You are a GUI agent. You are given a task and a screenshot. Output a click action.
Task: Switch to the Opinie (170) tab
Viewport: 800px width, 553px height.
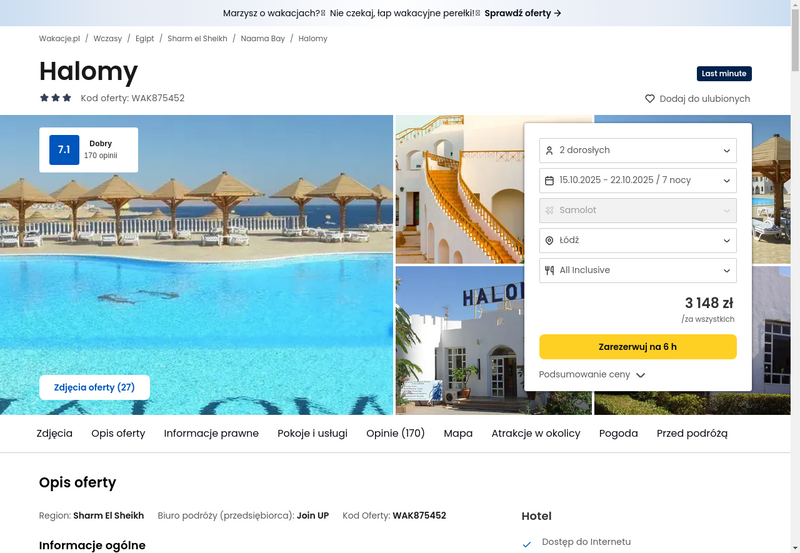click(x=395, y=433)
